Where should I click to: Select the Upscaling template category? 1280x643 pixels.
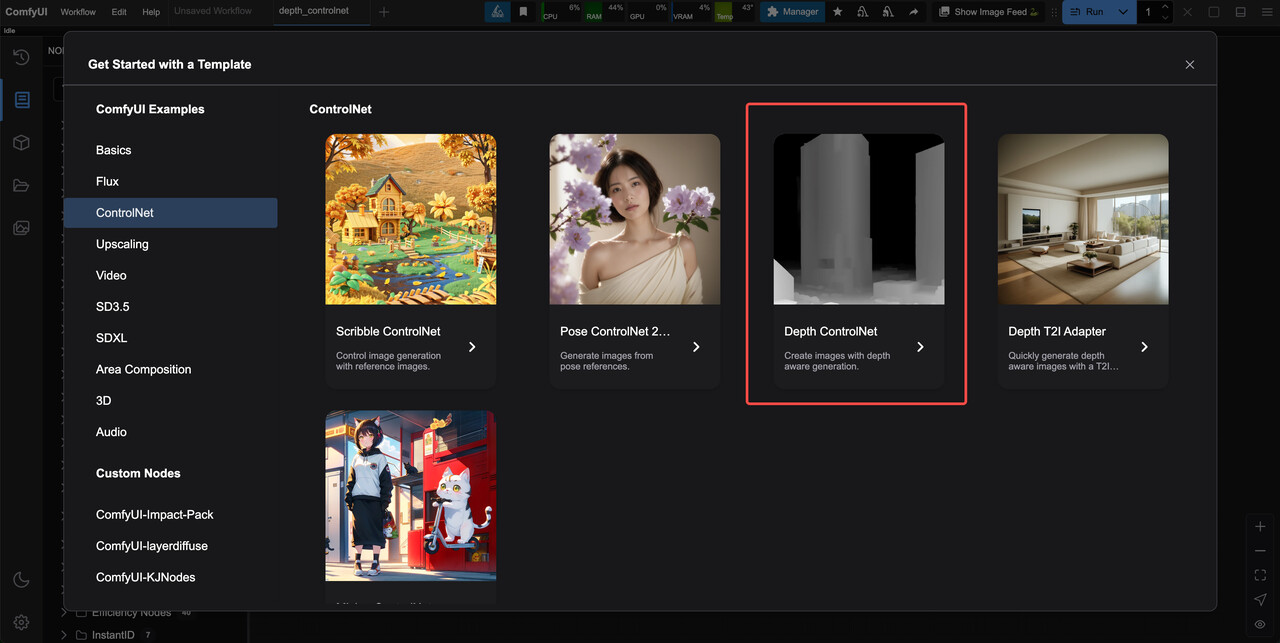122,244
